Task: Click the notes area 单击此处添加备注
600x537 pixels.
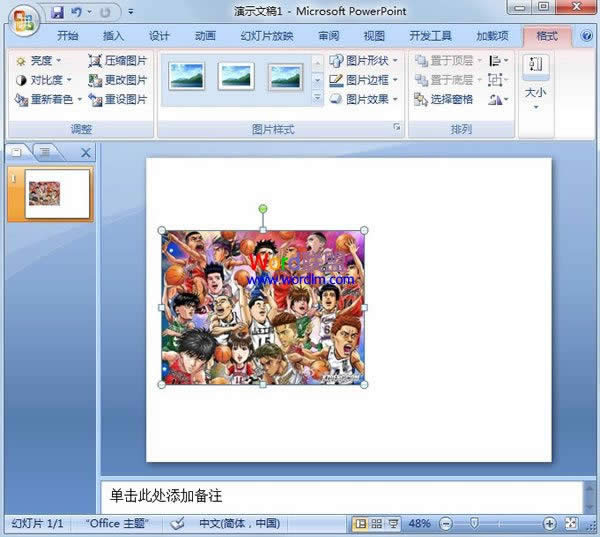Action: point(342,496)
